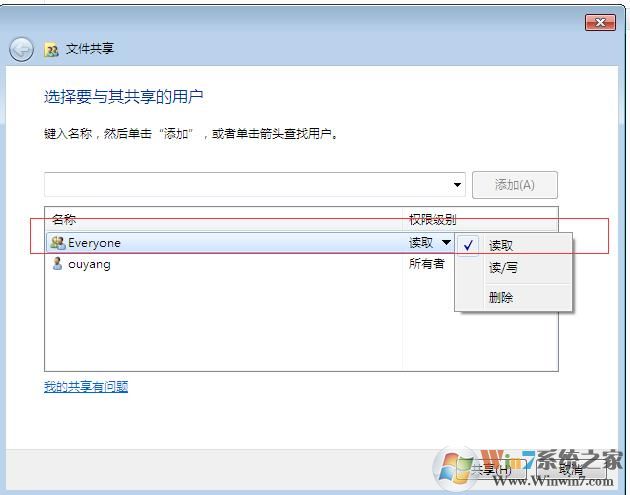Select the Everyone row in list
This screenshot has width=630, height=495.
pyautogui.click(x=250, y=242)
